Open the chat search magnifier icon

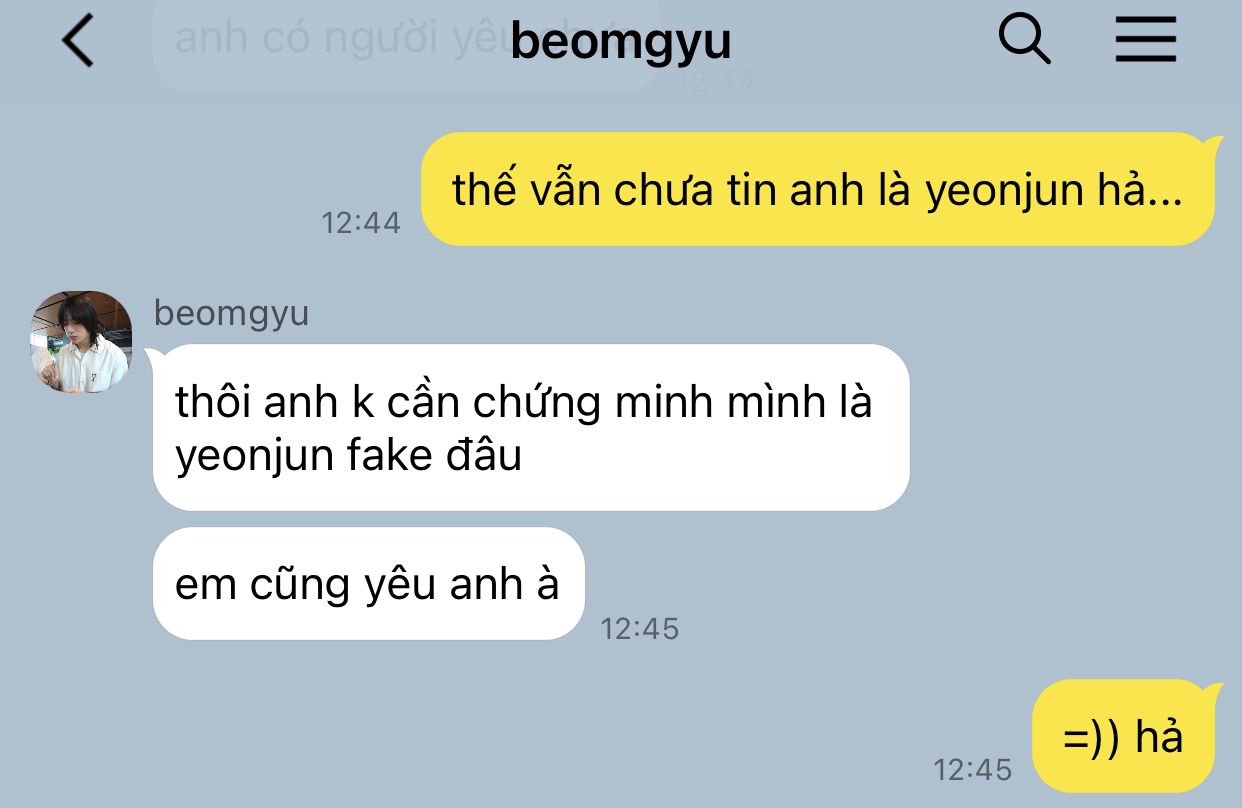pos(1025,40)
